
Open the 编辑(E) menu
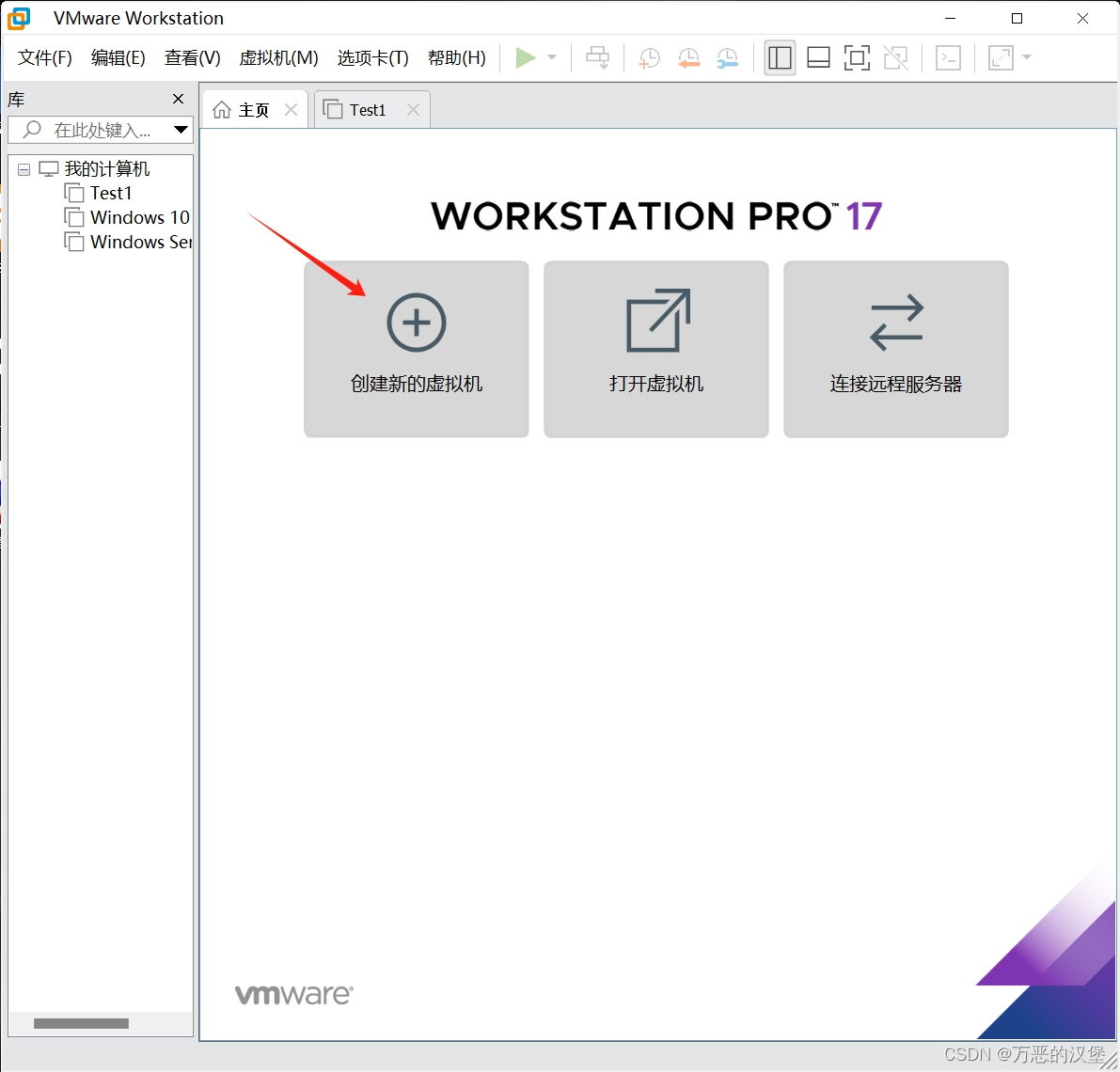tap(118, 58)
